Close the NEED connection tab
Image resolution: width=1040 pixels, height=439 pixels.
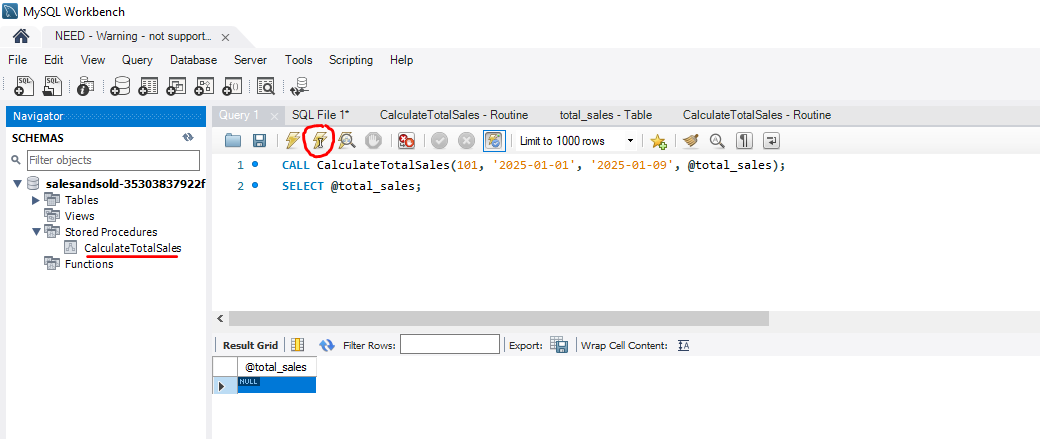tap(225, 36)
